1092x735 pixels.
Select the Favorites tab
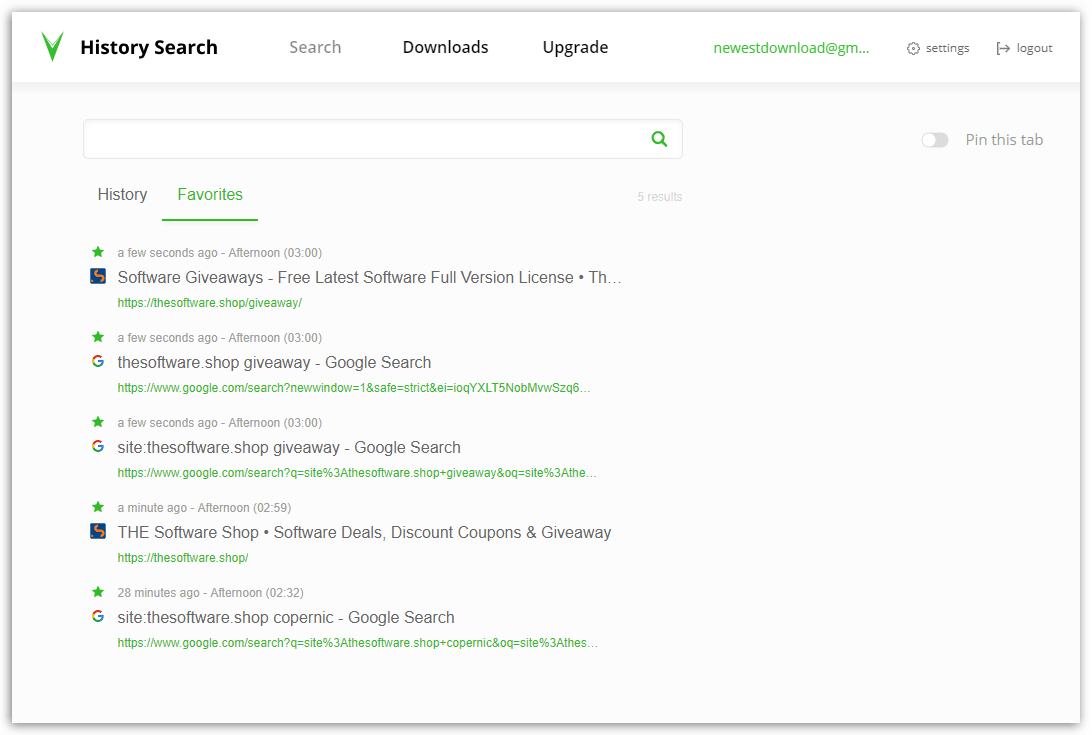[x=210, y=195]
